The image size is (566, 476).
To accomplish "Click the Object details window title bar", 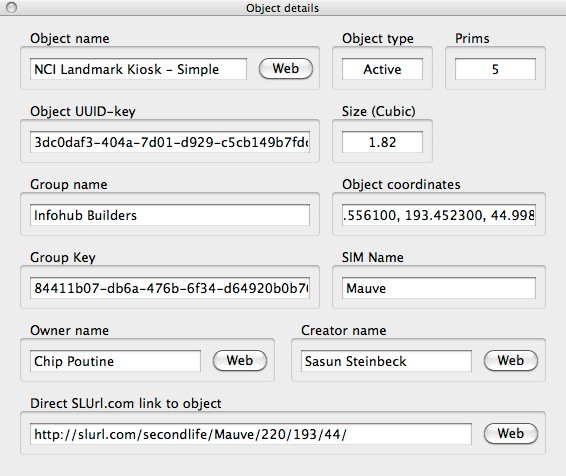I will pyautogui.click(x=283, y=8).
